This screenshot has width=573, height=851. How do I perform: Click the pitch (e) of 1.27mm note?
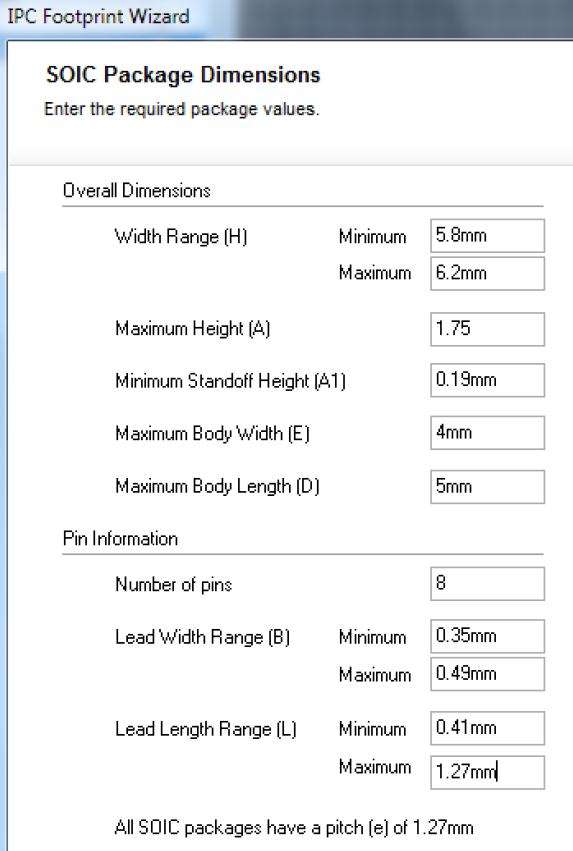(x=294, y=828)
